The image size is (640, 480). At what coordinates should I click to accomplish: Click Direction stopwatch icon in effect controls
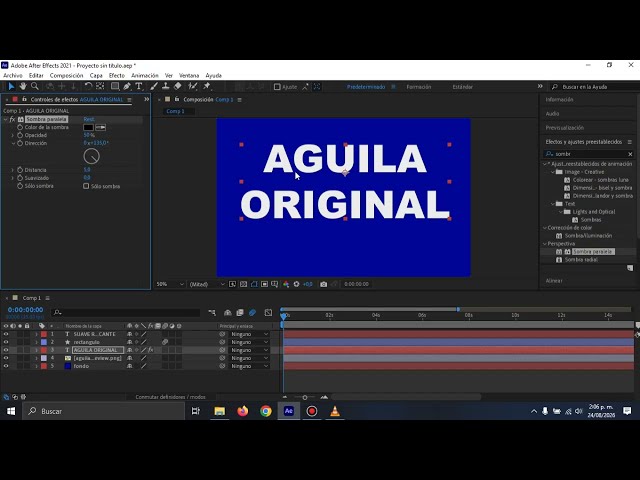point(20,143)
